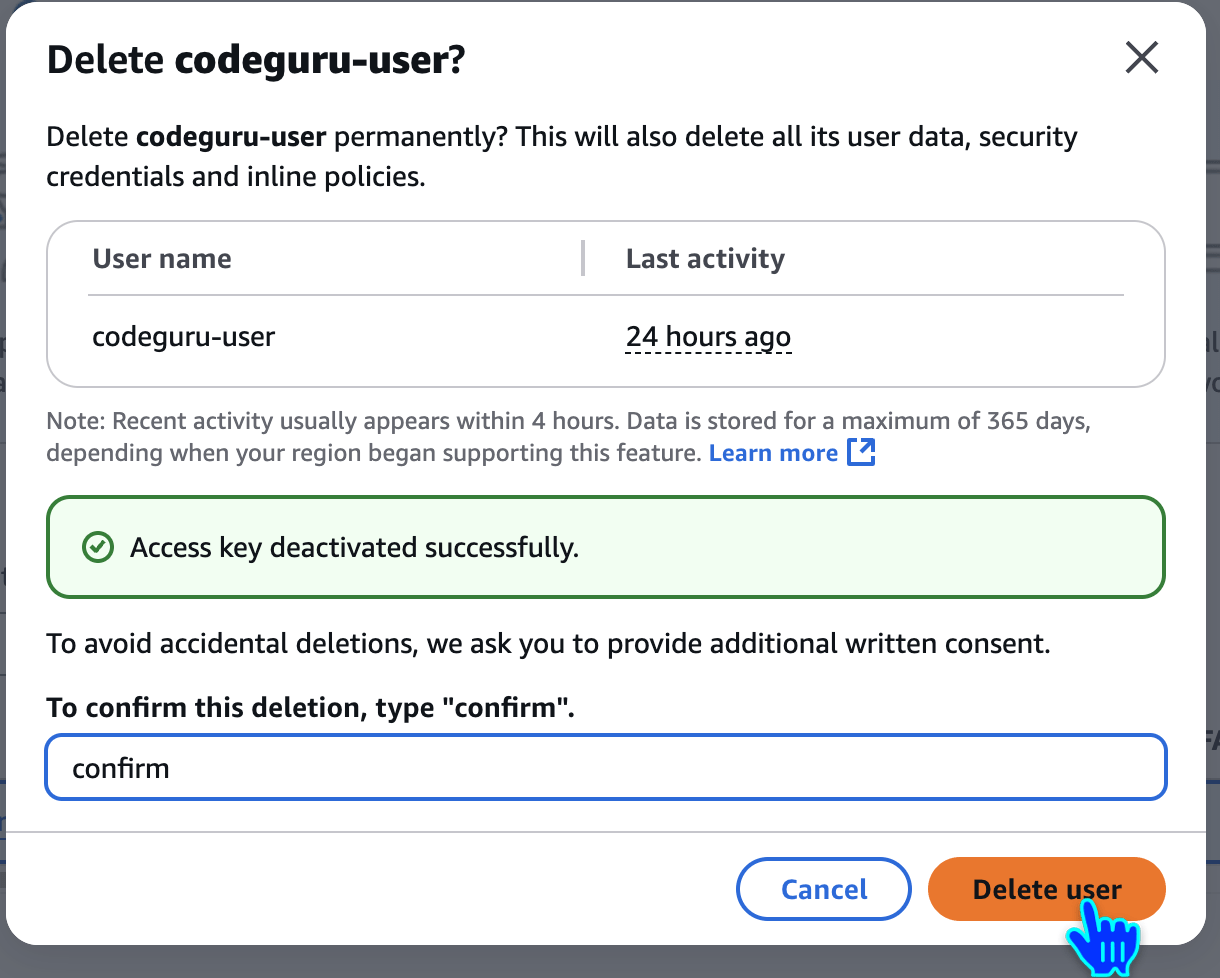Open the Learn more link

[x=773, y=453]
